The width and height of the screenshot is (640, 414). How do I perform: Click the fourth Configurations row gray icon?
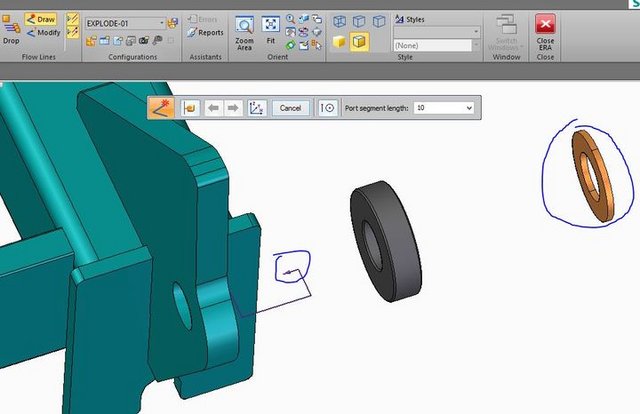click(131, 41)
